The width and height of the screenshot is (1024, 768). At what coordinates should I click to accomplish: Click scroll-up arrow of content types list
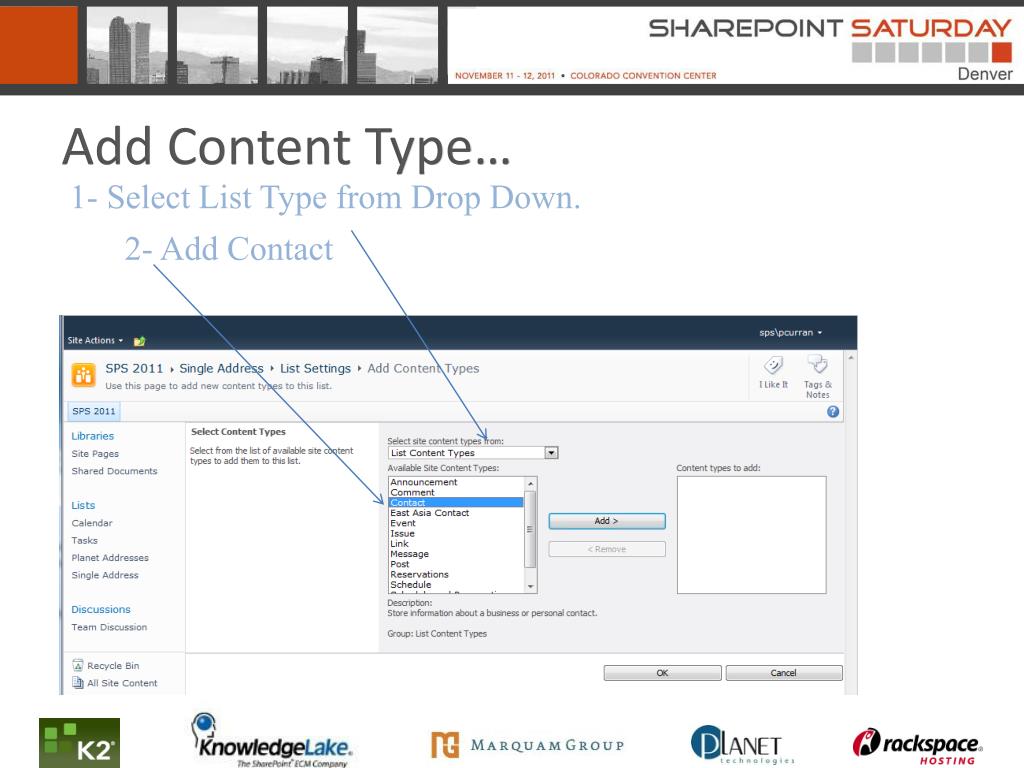tap(530, 483)
